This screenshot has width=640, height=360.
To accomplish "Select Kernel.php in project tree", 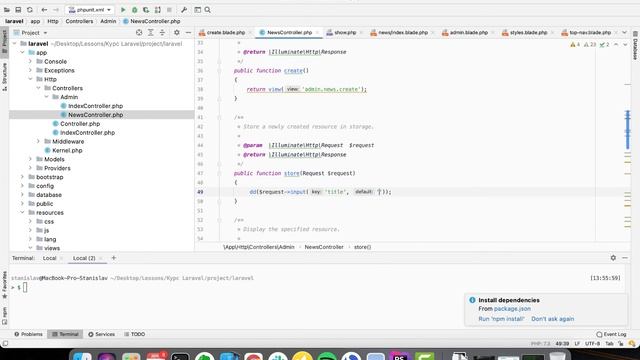I will click(67, 151).
